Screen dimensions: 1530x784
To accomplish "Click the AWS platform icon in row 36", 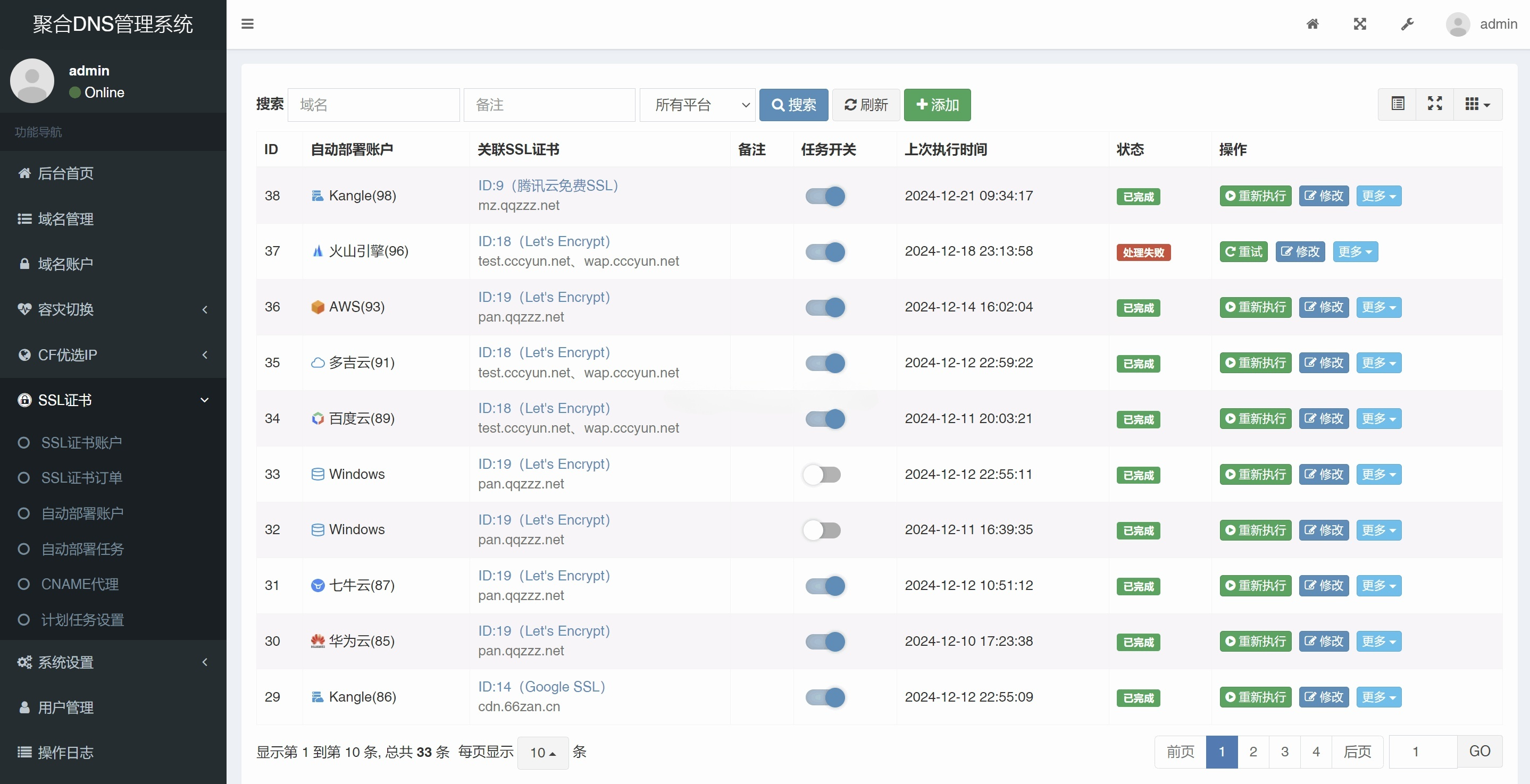I will click(x=319, y=307).
